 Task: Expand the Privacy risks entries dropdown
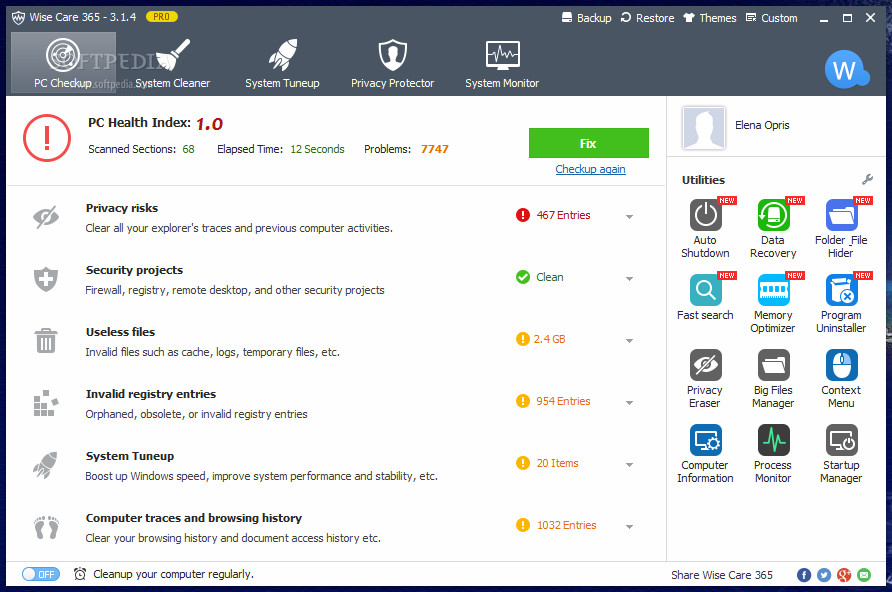click(x=630, y=216)
